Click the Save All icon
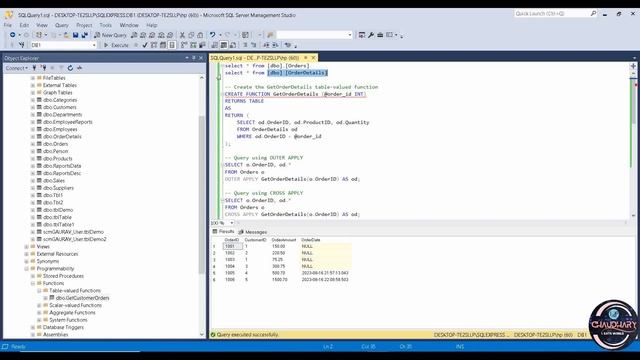 tap(84, 35)
